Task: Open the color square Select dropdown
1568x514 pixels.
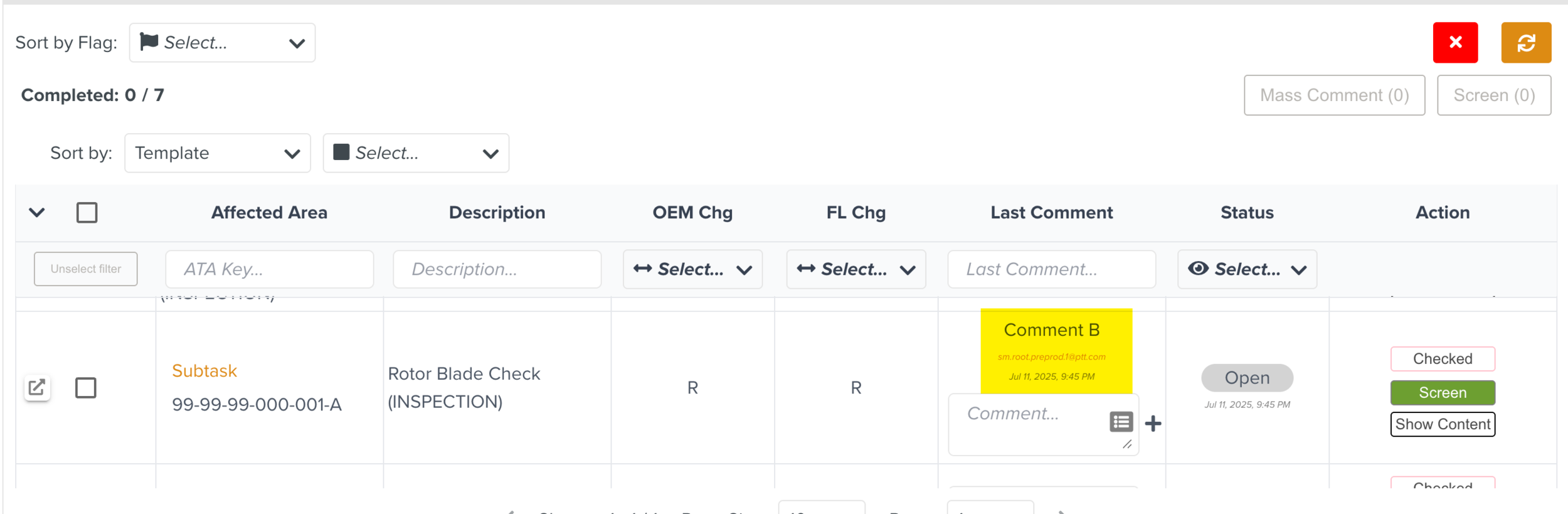Action: [x=415, y=153]
